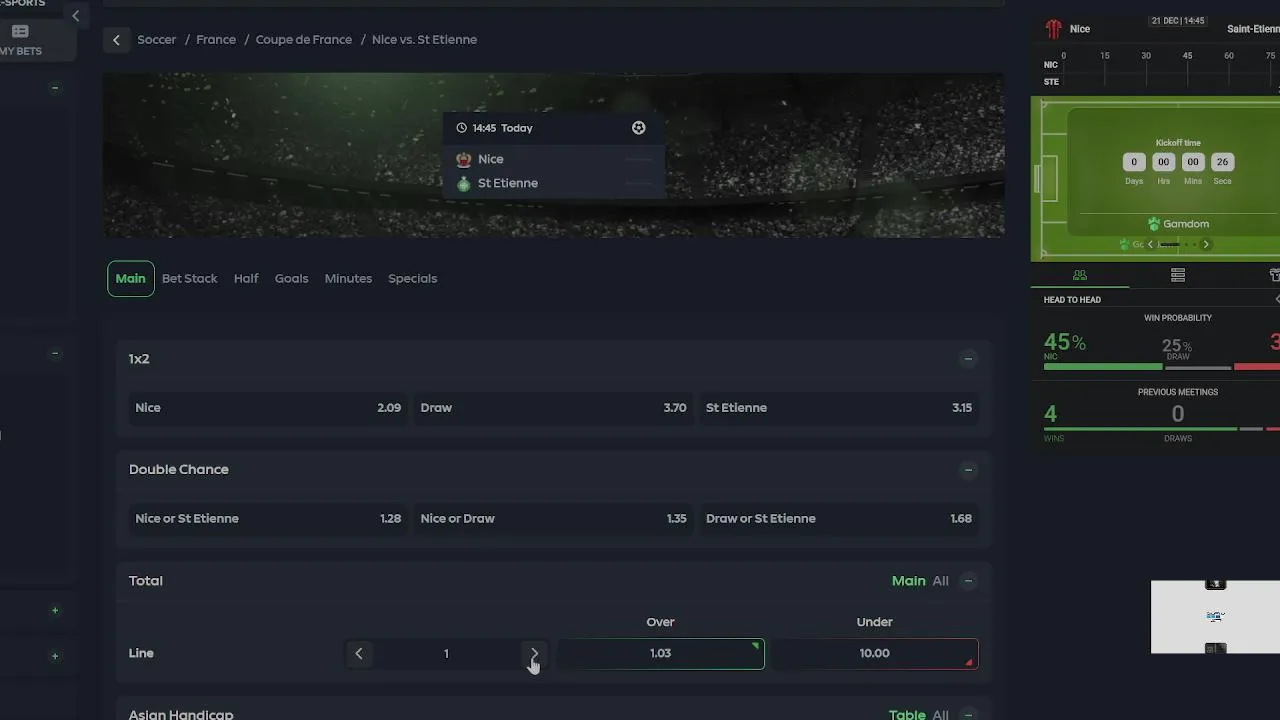This screenshot has width=1280, height=720.
Task: Click Nice club crest in match header
Action: pos(463,159)
